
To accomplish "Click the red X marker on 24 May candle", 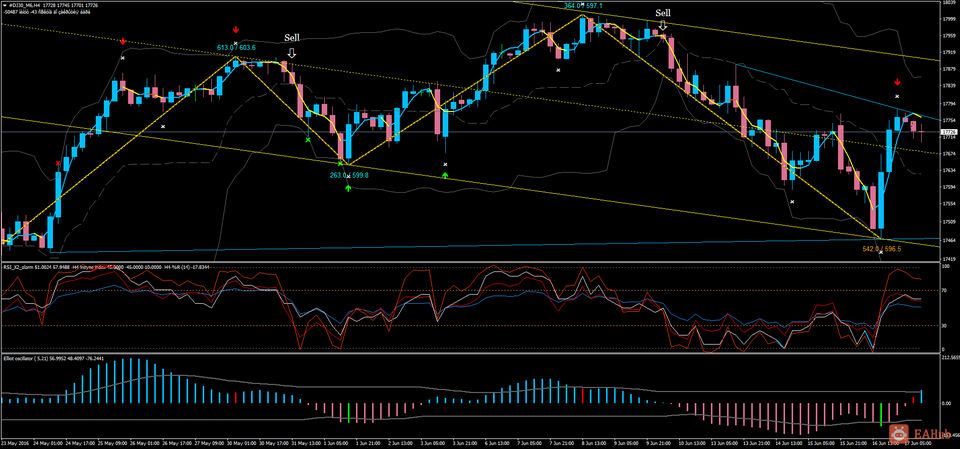I will [58, 163].
